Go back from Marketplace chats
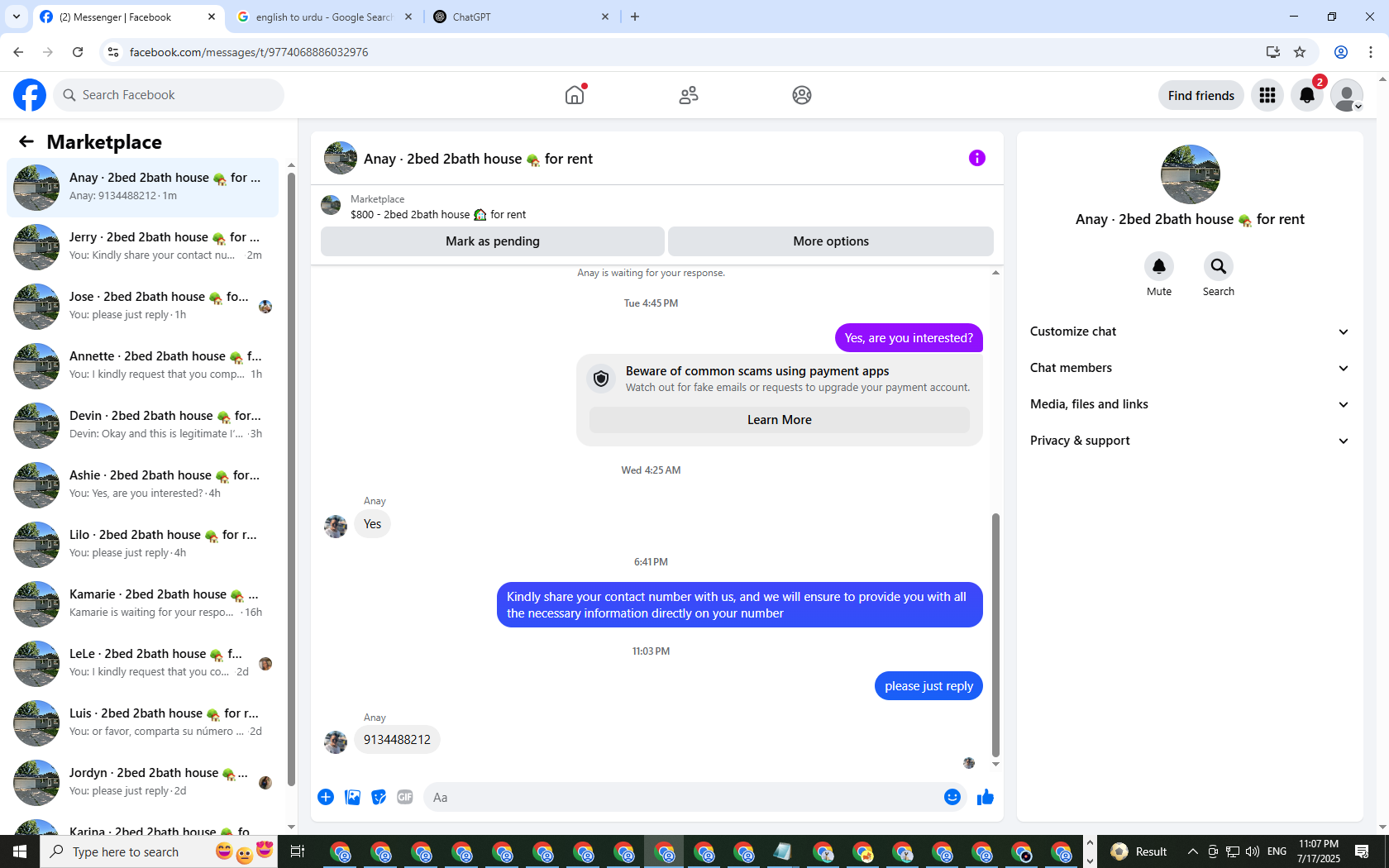 point(26,141)
